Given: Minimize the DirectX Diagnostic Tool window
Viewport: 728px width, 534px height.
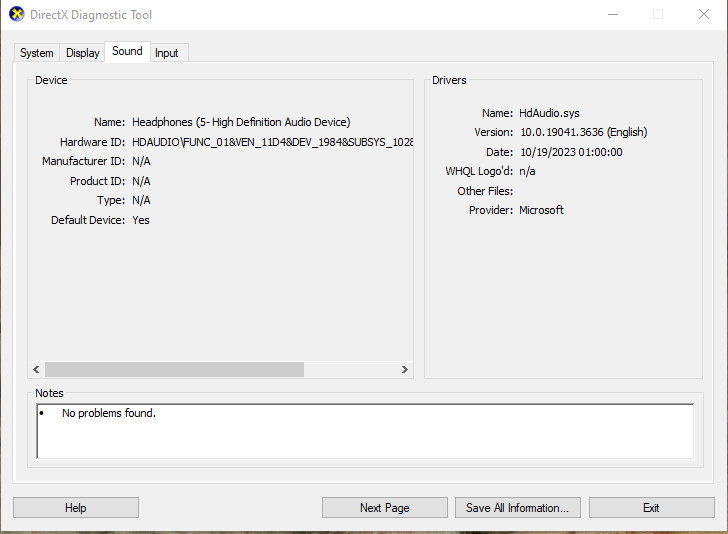Looking at the screenshot, I should 611,15.
